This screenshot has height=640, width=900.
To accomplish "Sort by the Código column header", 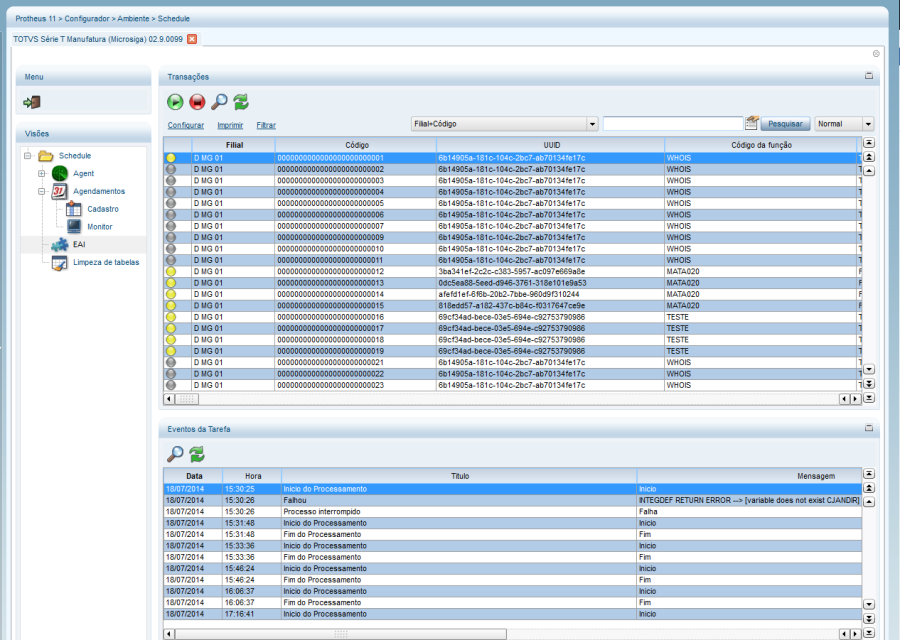I will (356, 145).
